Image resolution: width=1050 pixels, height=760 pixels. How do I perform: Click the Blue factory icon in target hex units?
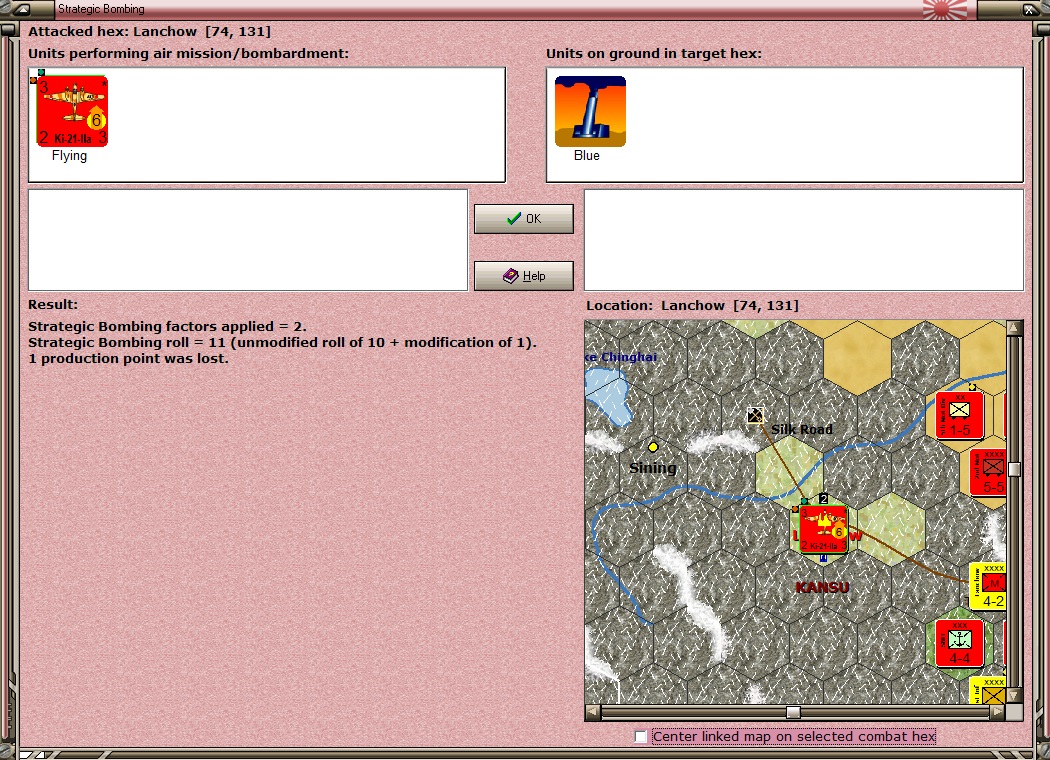[x=590, y=111]
